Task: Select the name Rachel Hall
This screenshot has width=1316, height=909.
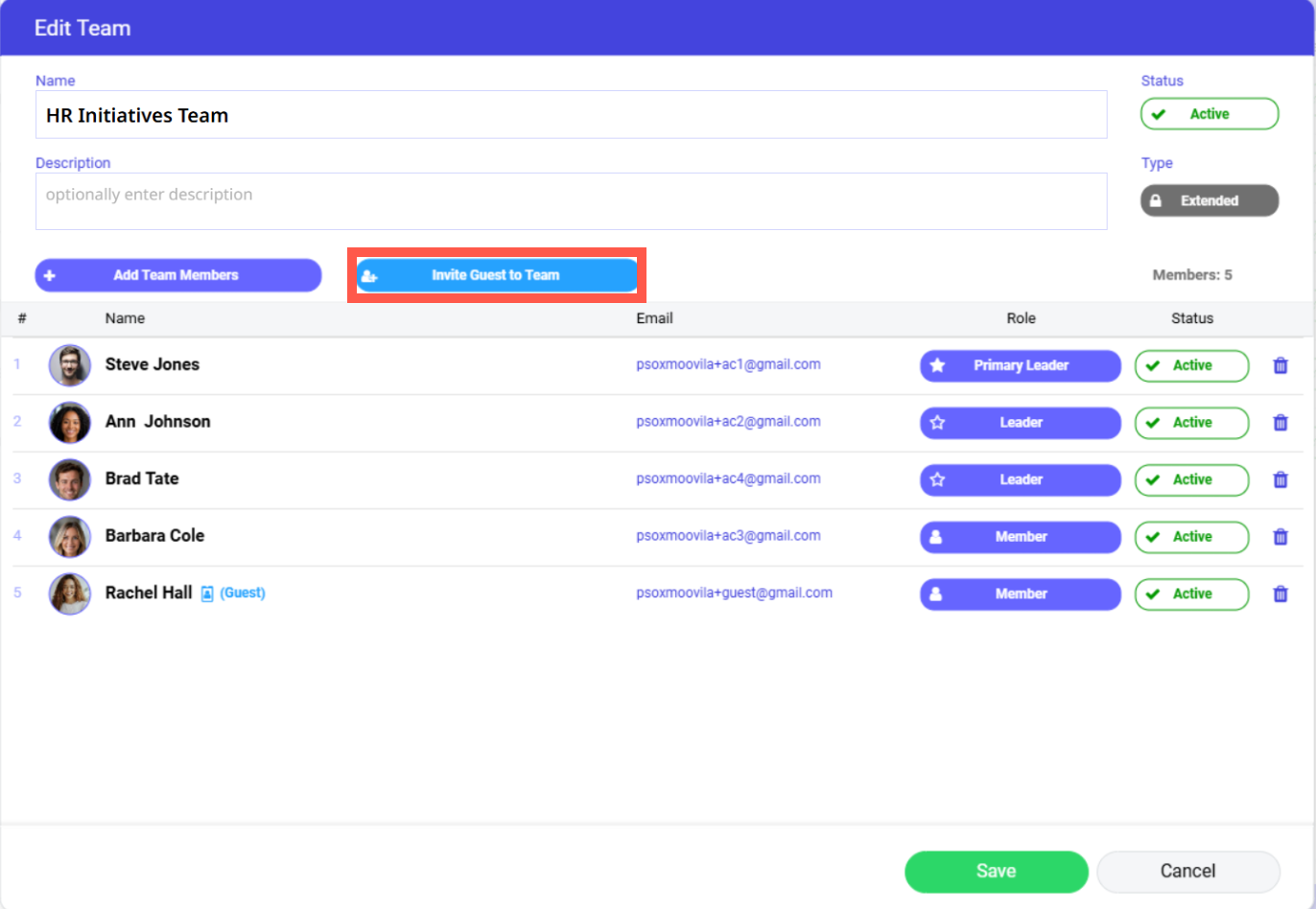Action: 149,593
